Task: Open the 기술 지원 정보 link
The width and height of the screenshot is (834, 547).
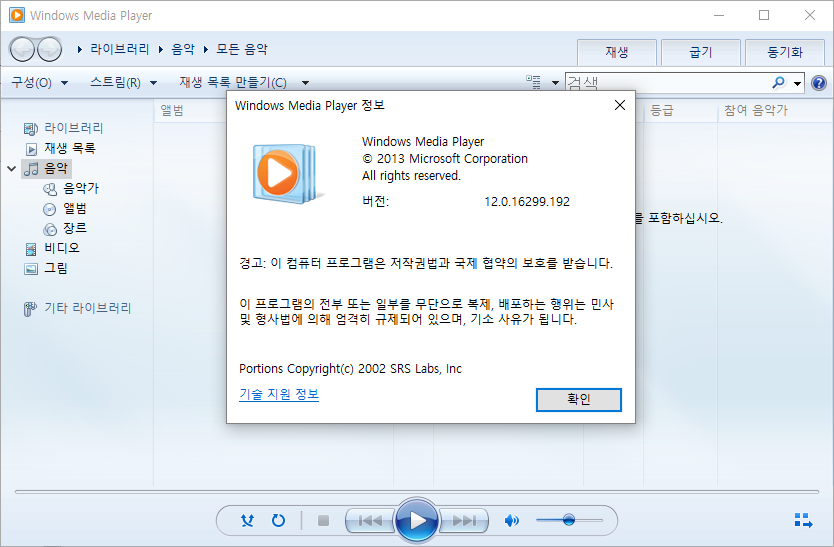Action: coord(279,394)
